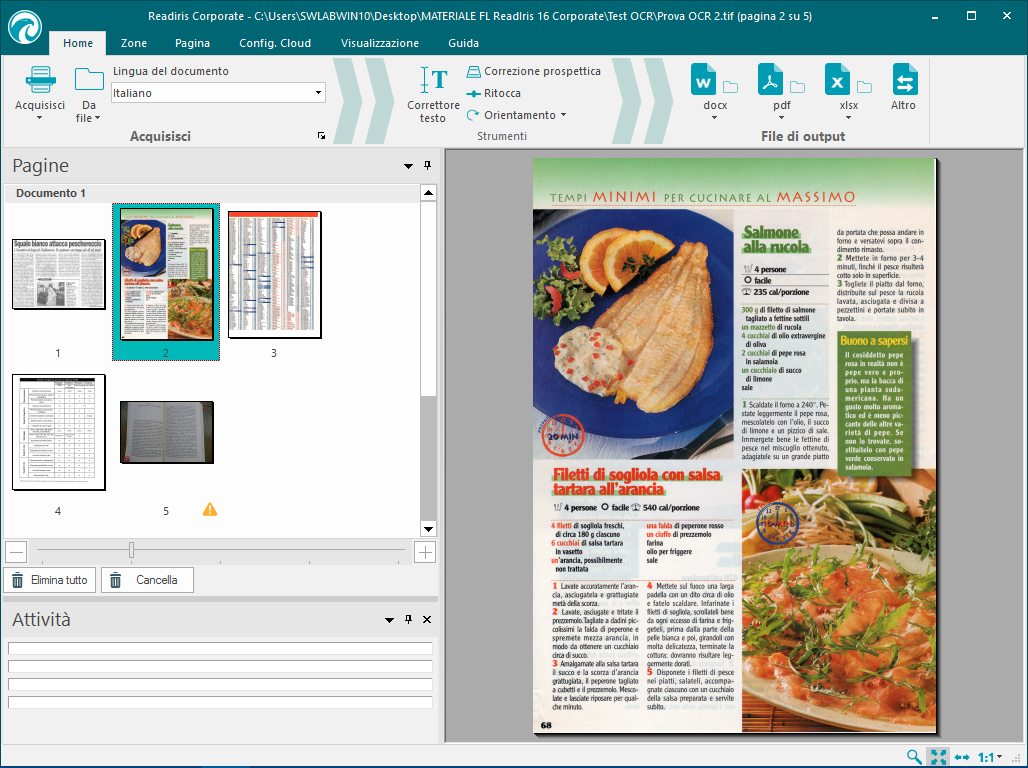Switch to the Zone tab
Screen dimensions: 1028x768
click(134, 43)
